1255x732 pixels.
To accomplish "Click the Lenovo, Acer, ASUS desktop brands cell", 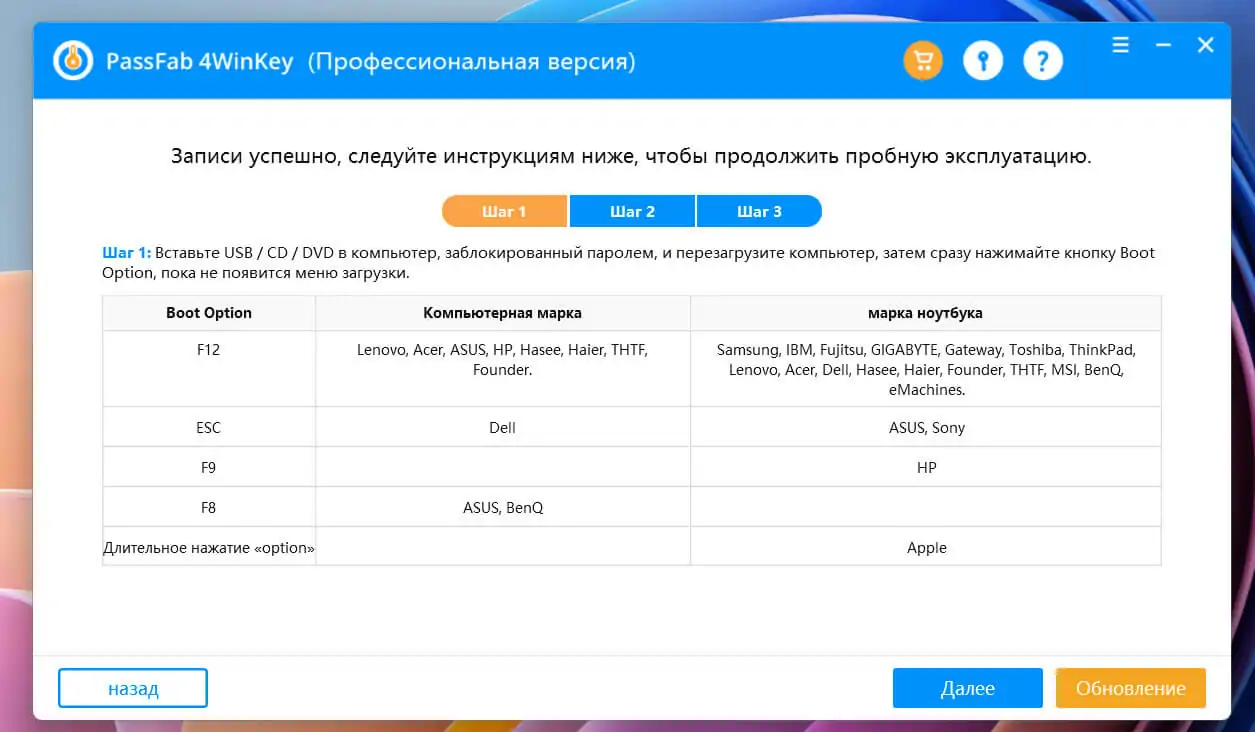I will pyautogui.click(x=503, y=369).
